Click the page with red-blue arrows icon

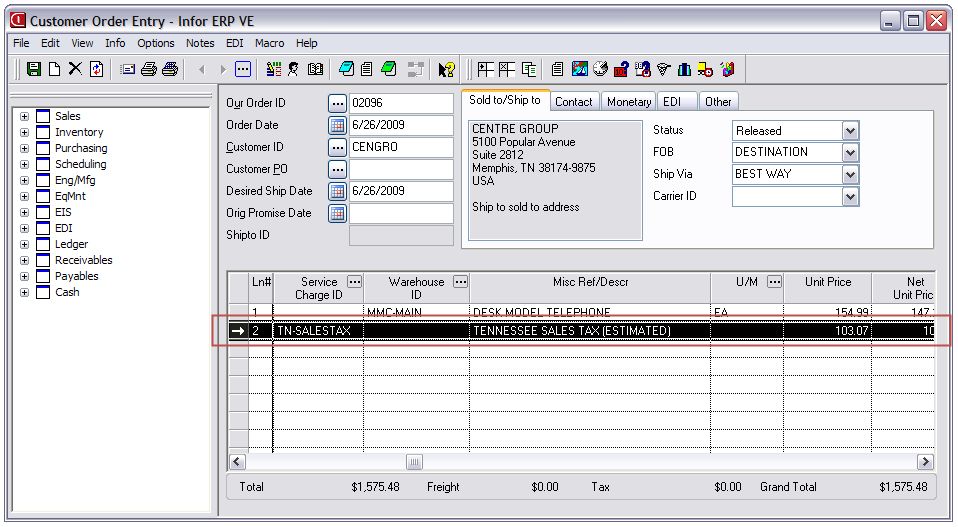[97, 69]
